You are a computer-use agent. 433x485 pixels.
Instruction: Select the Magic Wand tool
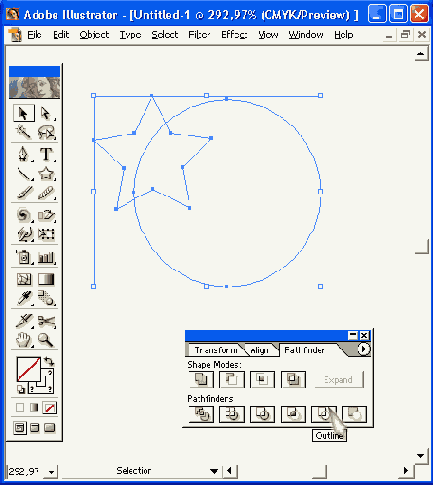(24, 132)
